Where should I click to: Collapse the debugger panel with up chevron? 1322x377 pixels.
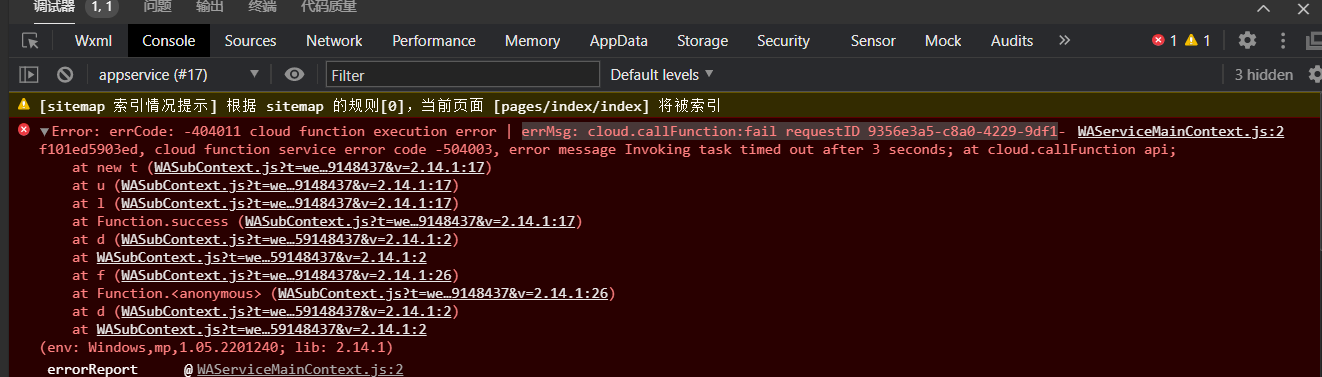coord(1263,8)
